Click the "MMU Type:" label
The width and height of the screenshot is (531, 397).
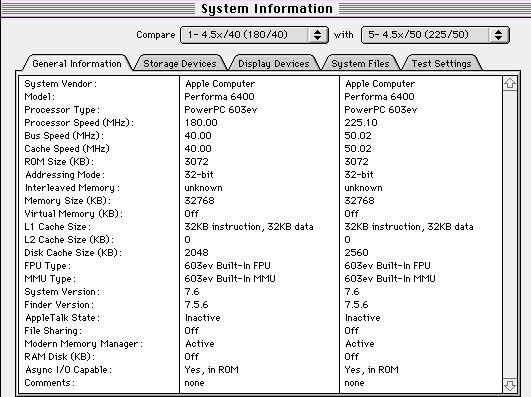(x=50, y=279)
